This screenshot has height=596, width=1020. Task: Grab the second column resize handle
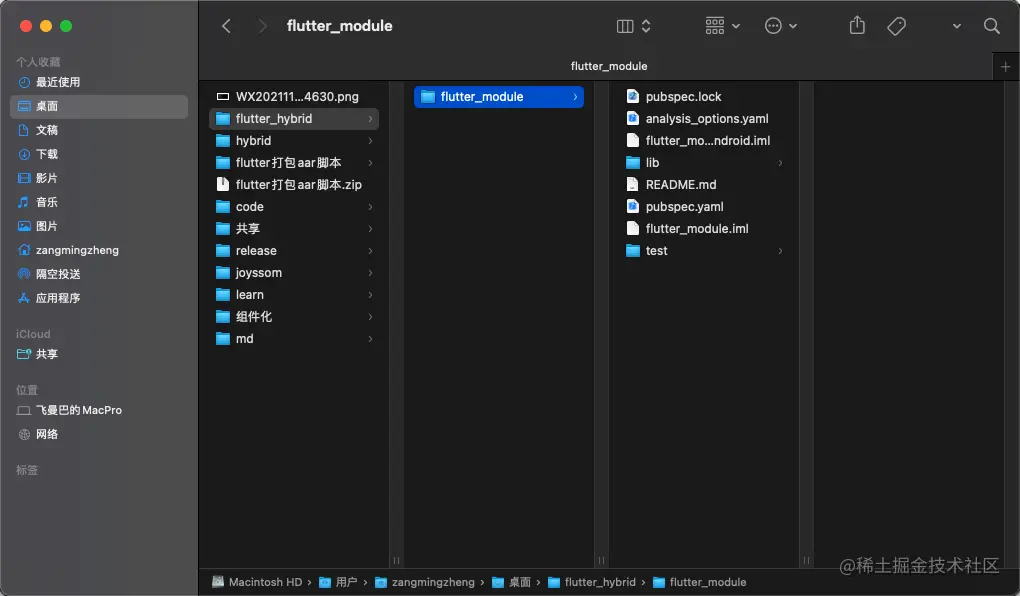(601, 560)
